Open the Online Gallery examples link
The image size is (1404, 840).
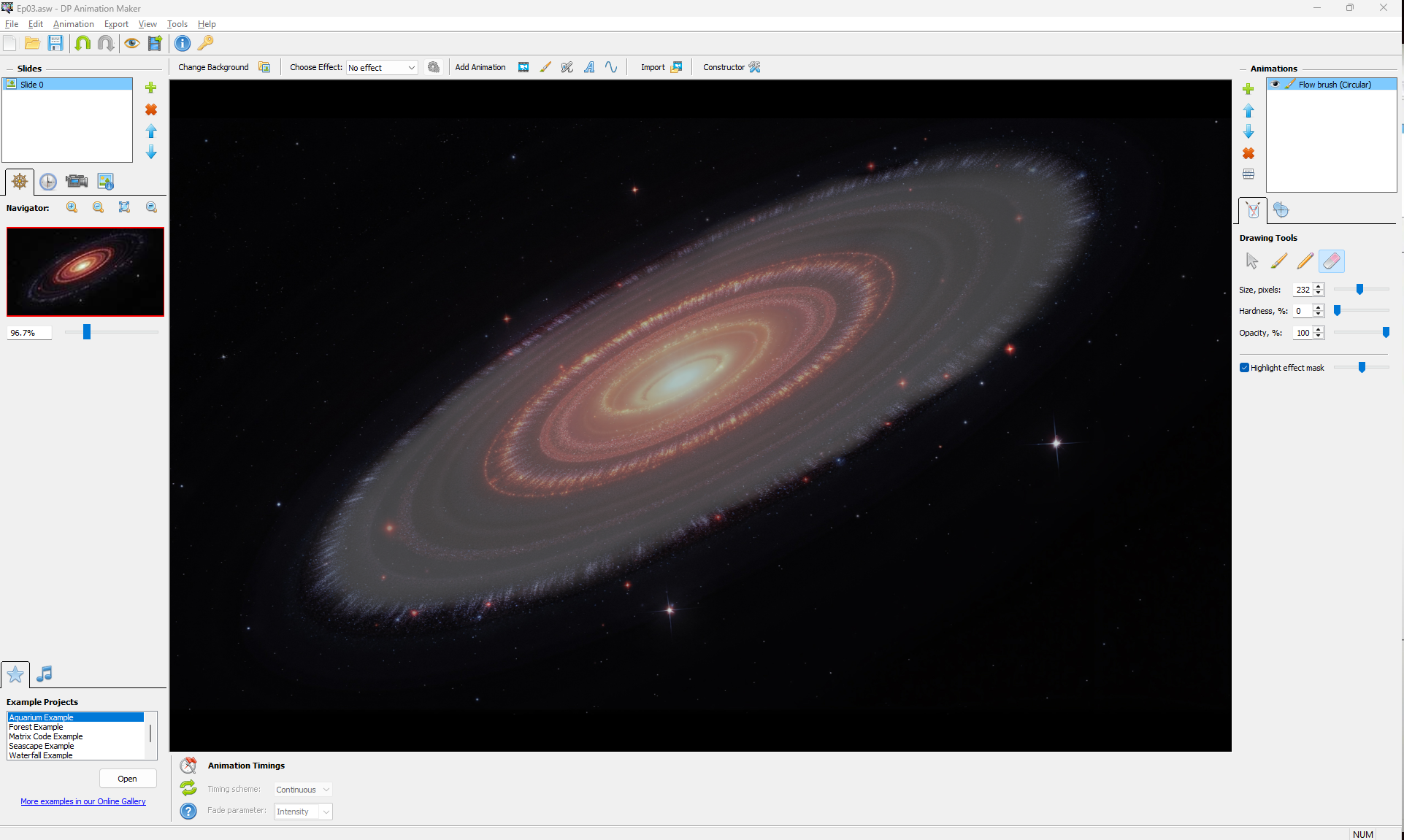tap(83, 801)
